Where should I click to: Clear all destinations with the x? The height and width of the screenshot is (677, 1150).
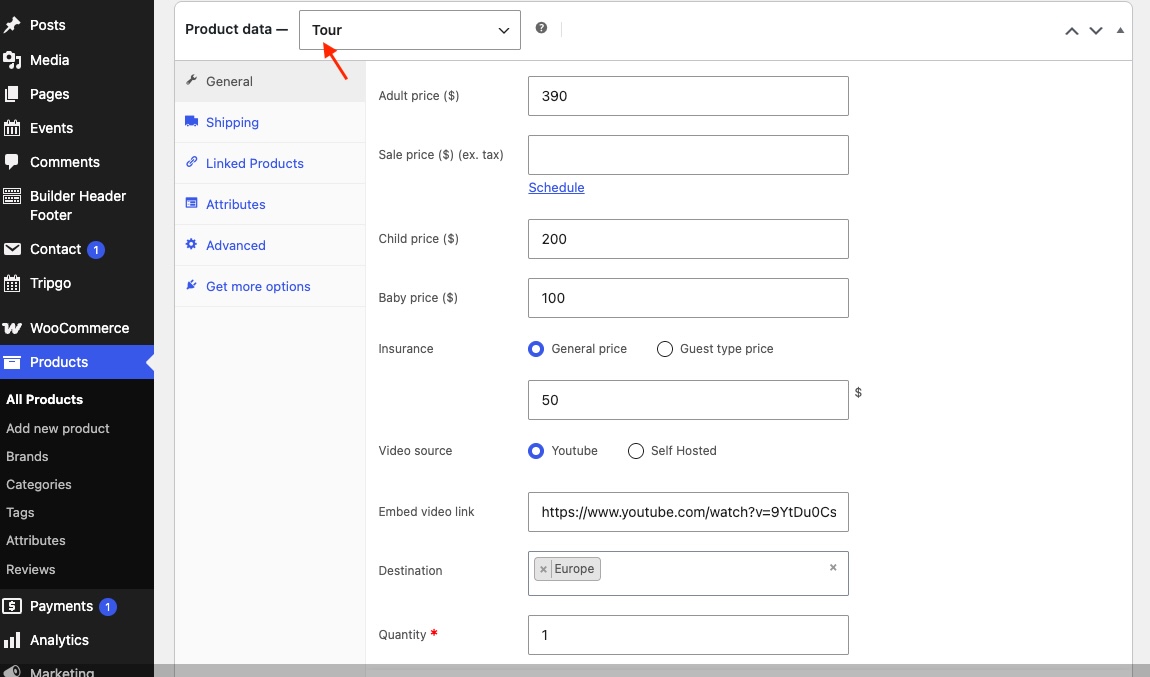[x=833, y=568]
